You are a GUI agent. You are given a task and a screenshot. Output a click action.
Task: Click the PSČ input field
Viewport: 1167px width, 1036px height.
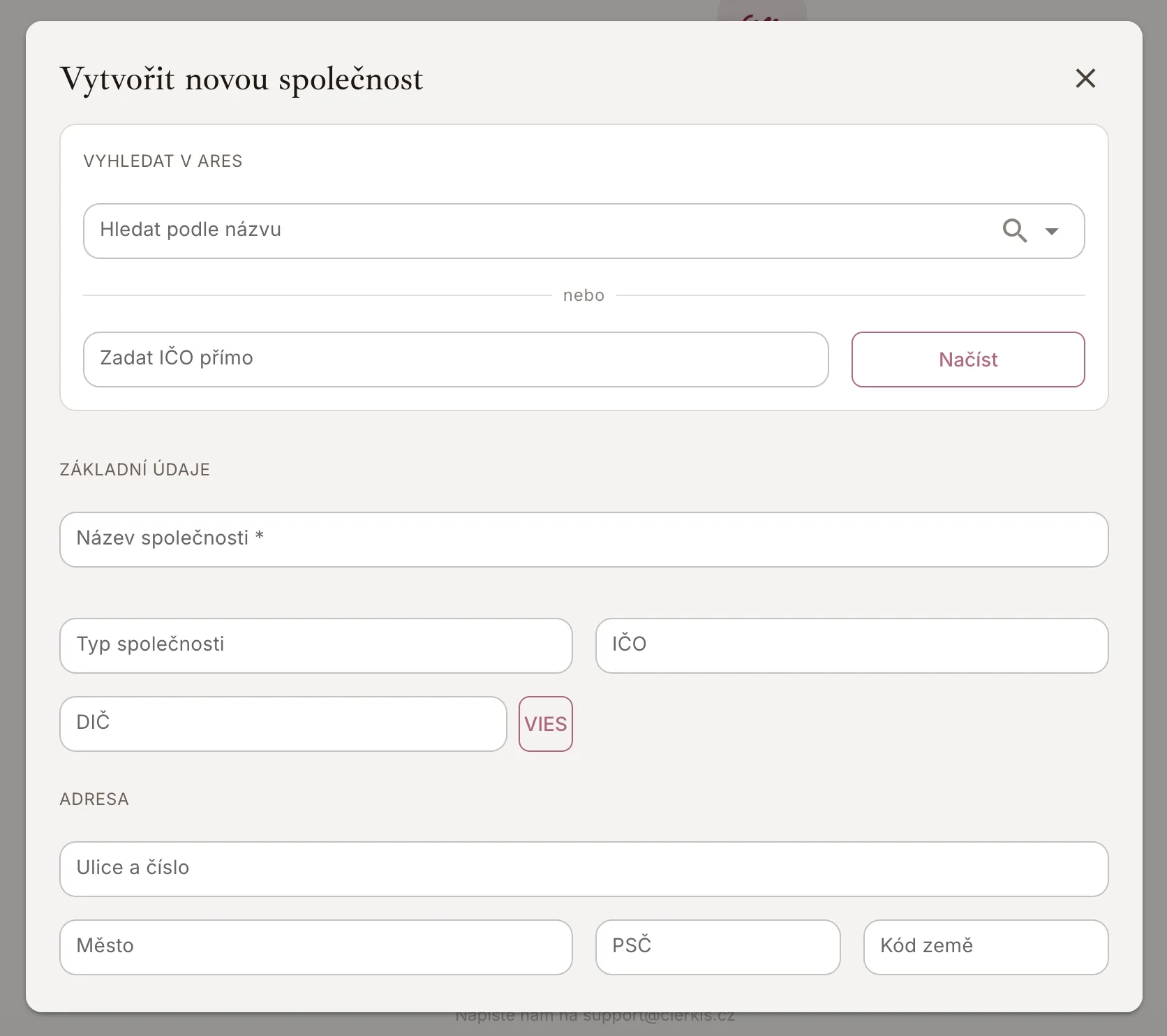(x=718, y=947)
